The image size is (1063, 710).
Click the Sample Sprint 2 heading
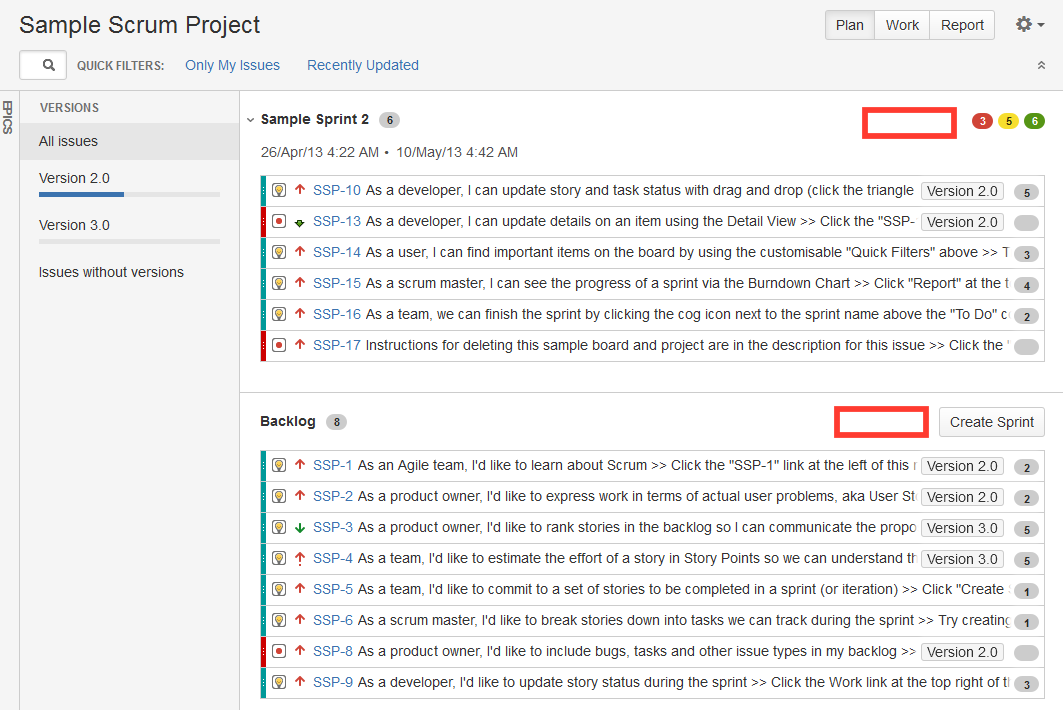pyautogui.click(x=315, y=119)
